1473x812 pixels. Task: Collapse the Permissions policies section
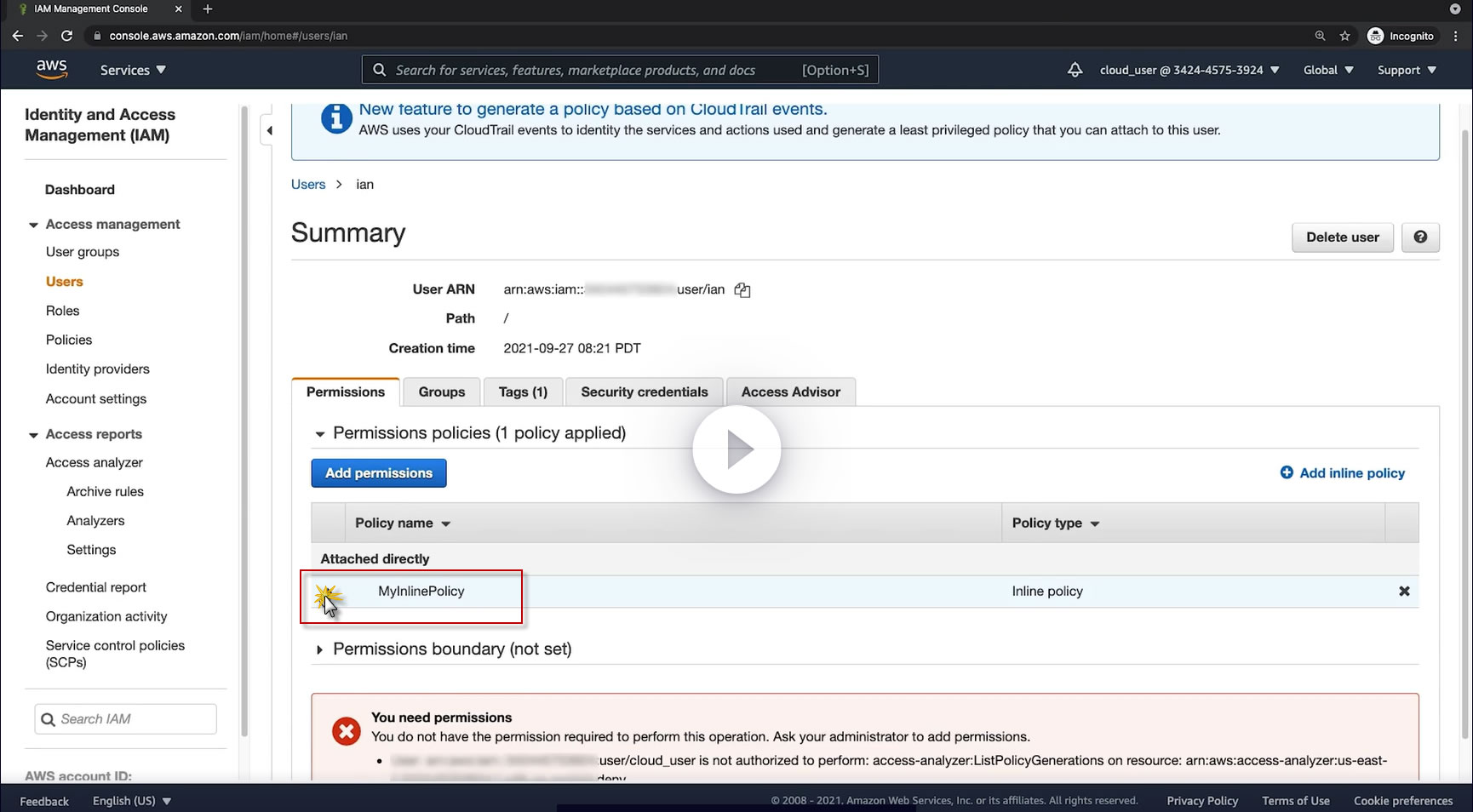click(x=320, y=434)
